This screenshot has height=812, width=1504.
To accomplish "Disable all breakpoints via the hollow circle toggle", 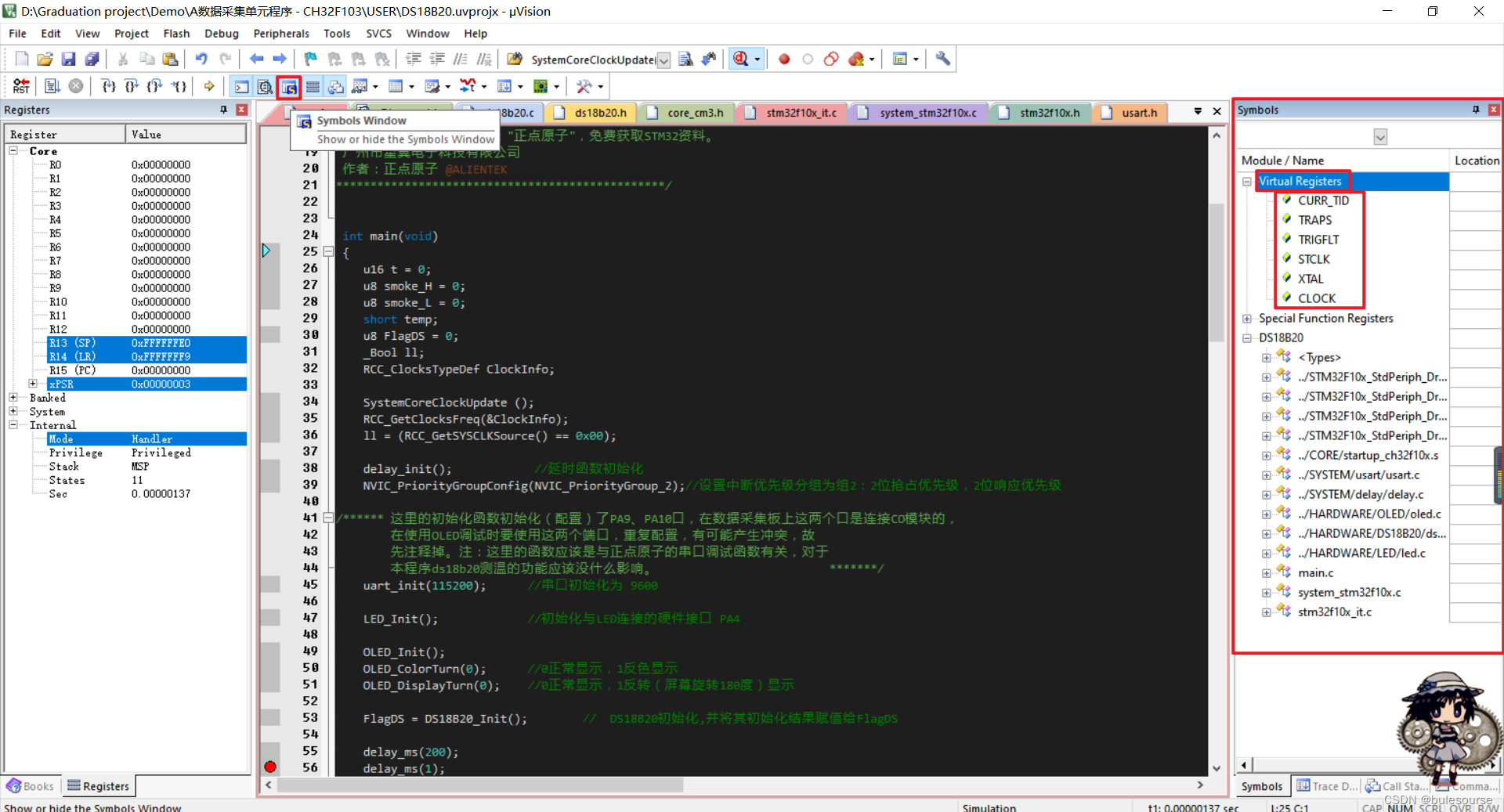I will pyautogui.click(x=808, y=59).
